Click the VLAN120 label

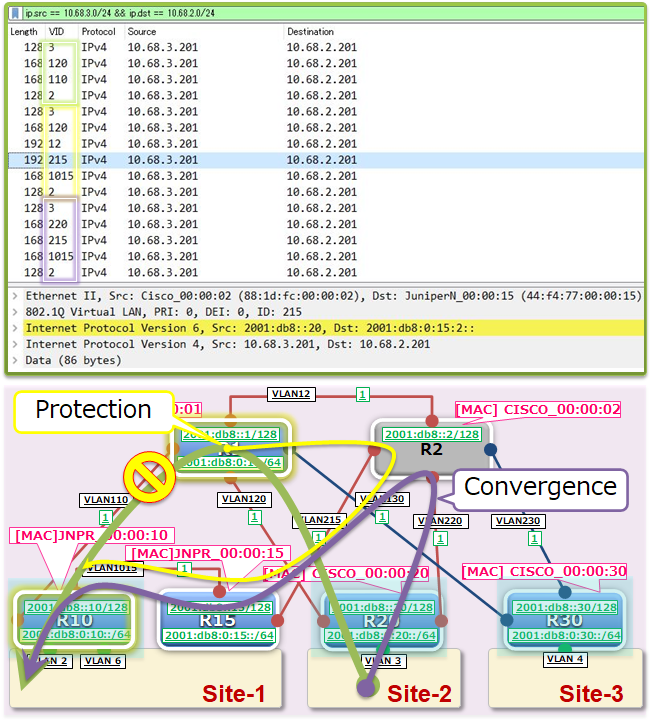tap(244, 499)
